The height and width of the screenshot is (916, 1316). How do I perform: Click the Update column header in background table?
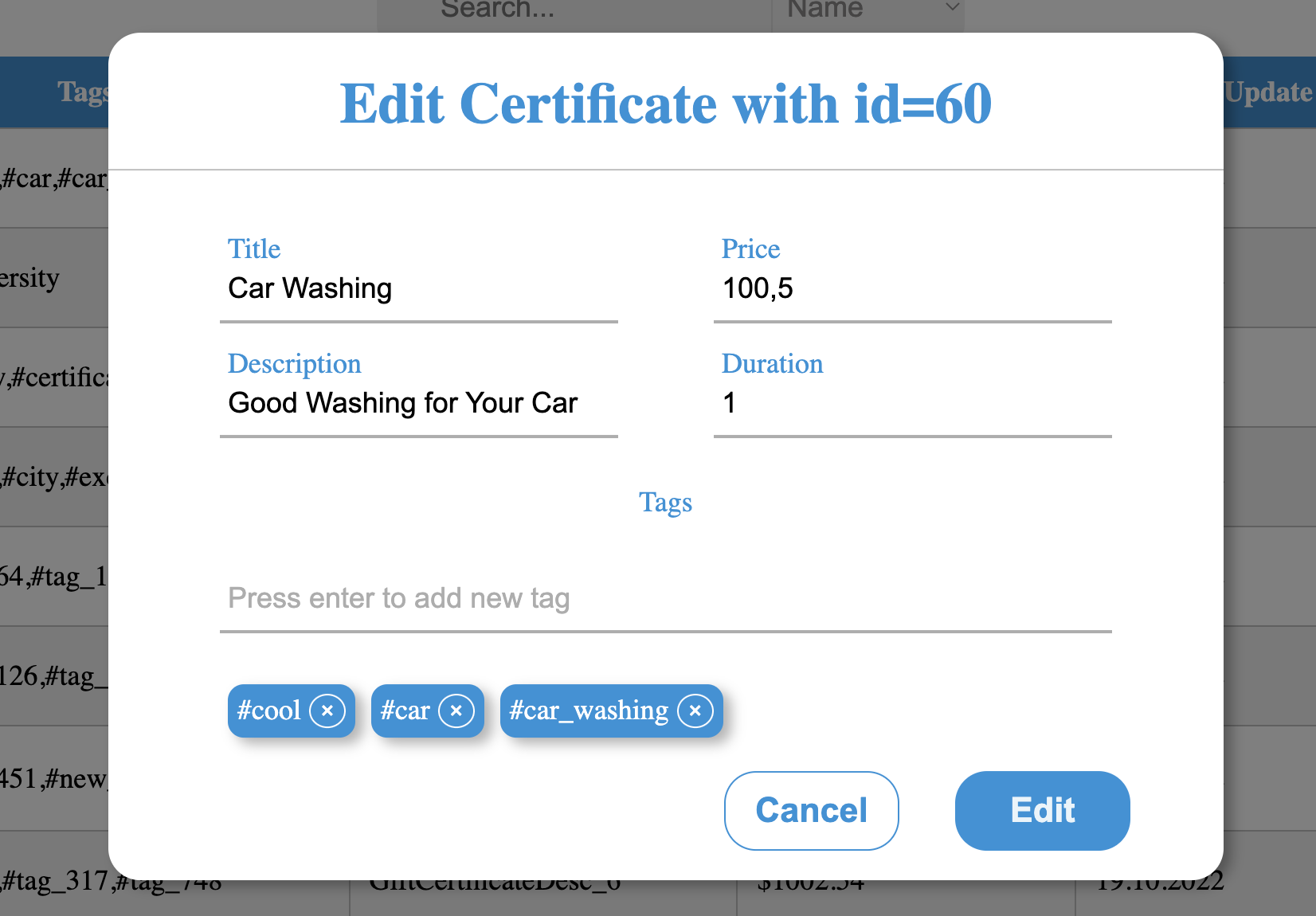tap(1269, 92)
